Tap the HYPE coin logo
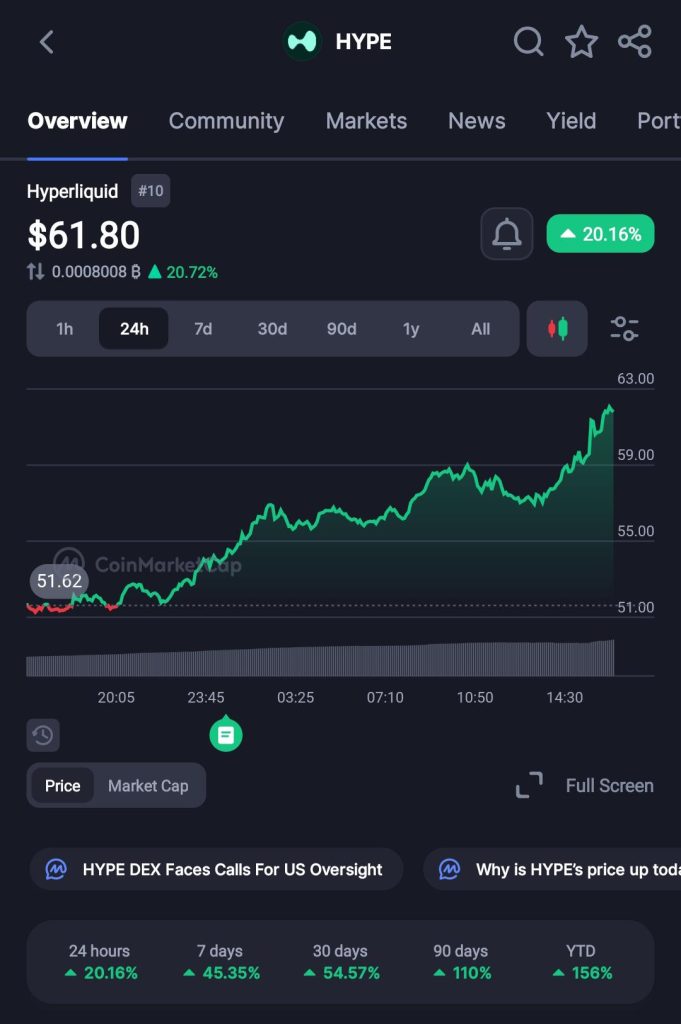Viewport: 681px width, 1024px height. [x=302, y=42]
